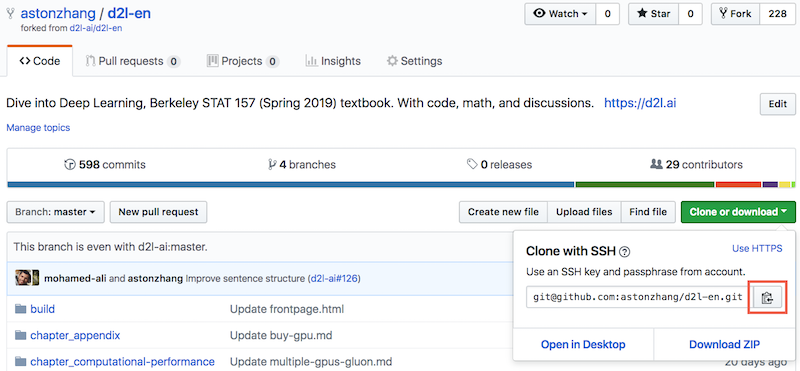This screenshot has width=800, height=371.
Task: Open the https://d2l.ai website link
Action: [x=640, y=103]
